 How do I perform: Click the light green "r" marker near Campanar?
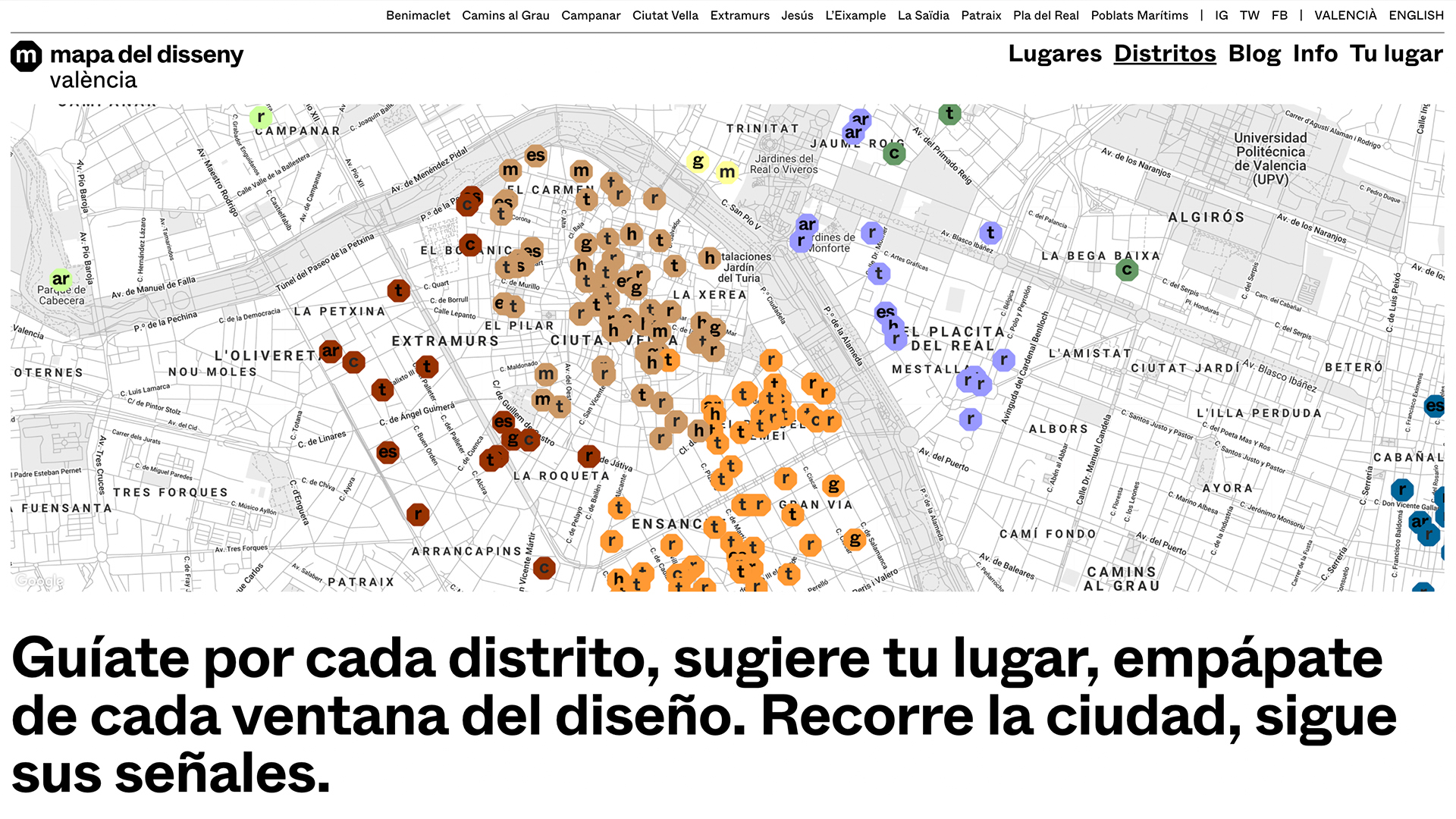(x=261, y=117)
